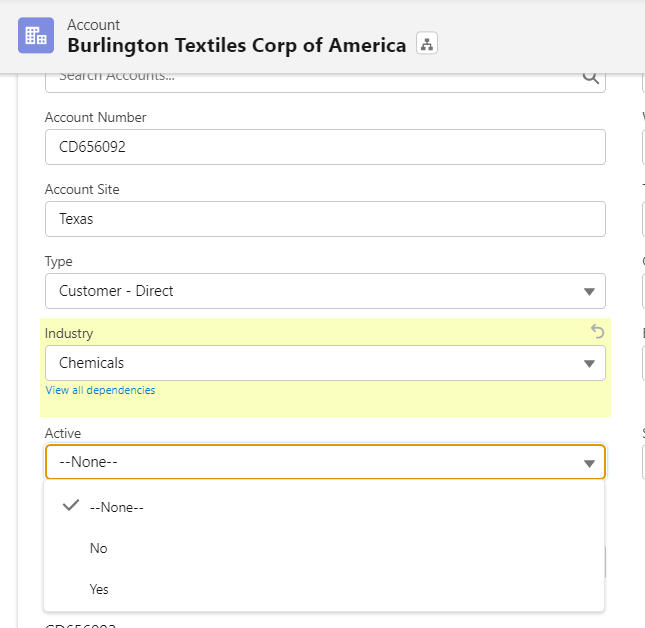Click the Account building icon in header
The image size is (645, 628).
click(35, 35)
